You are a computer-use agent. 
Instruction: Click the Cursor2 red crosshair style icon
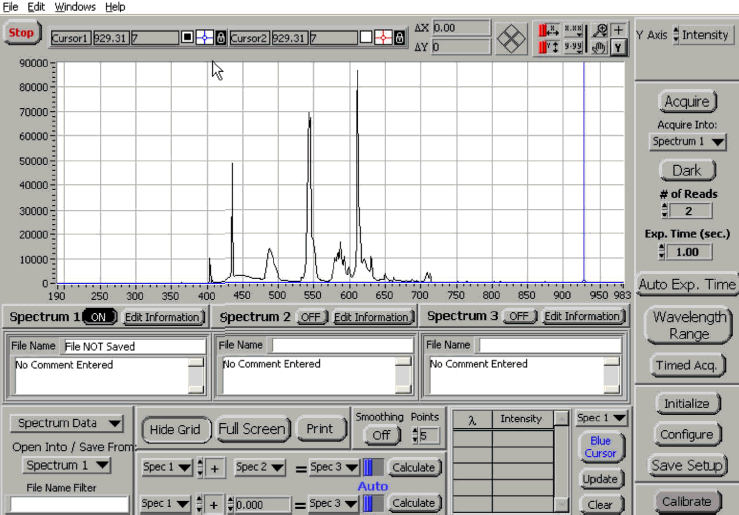click(383, 38)
